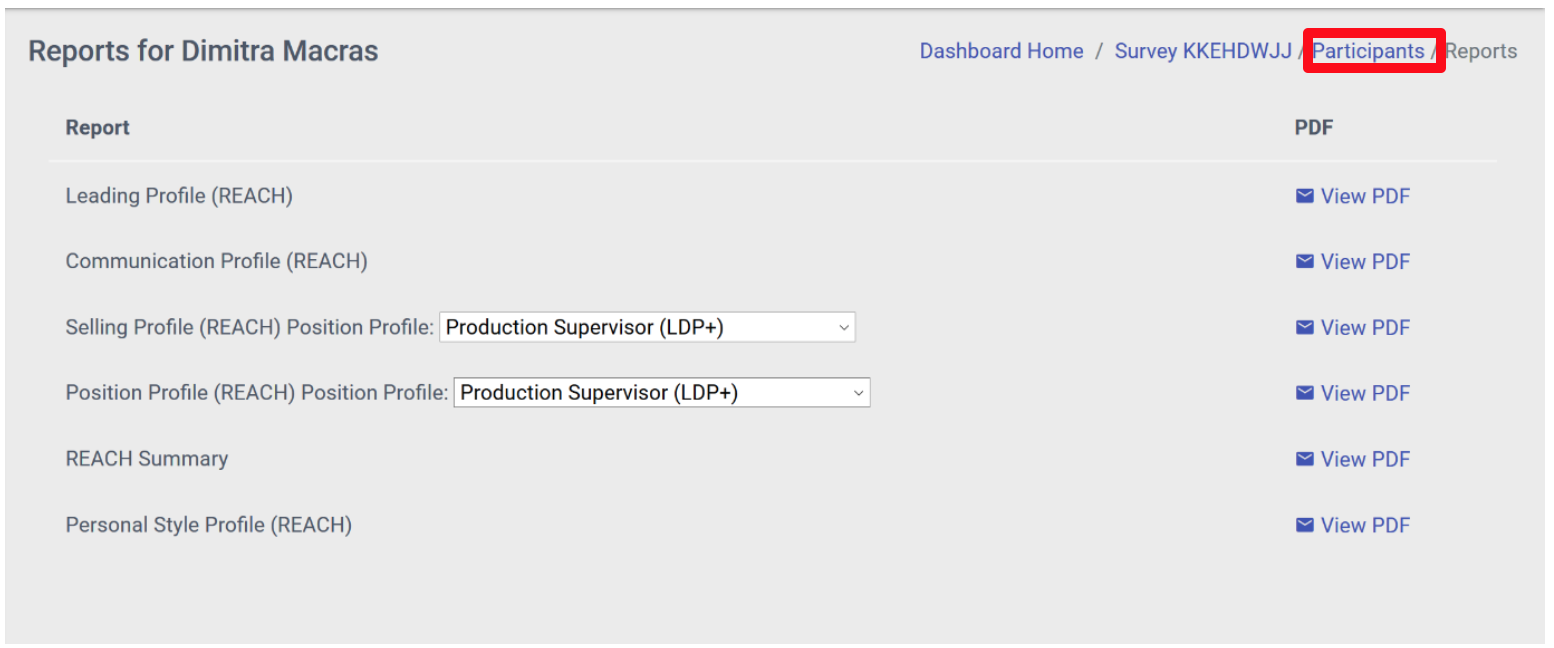Click the highlighted Participants breadcrumb link
Screen dimensions: 1554x648
tap(1371, 50)
